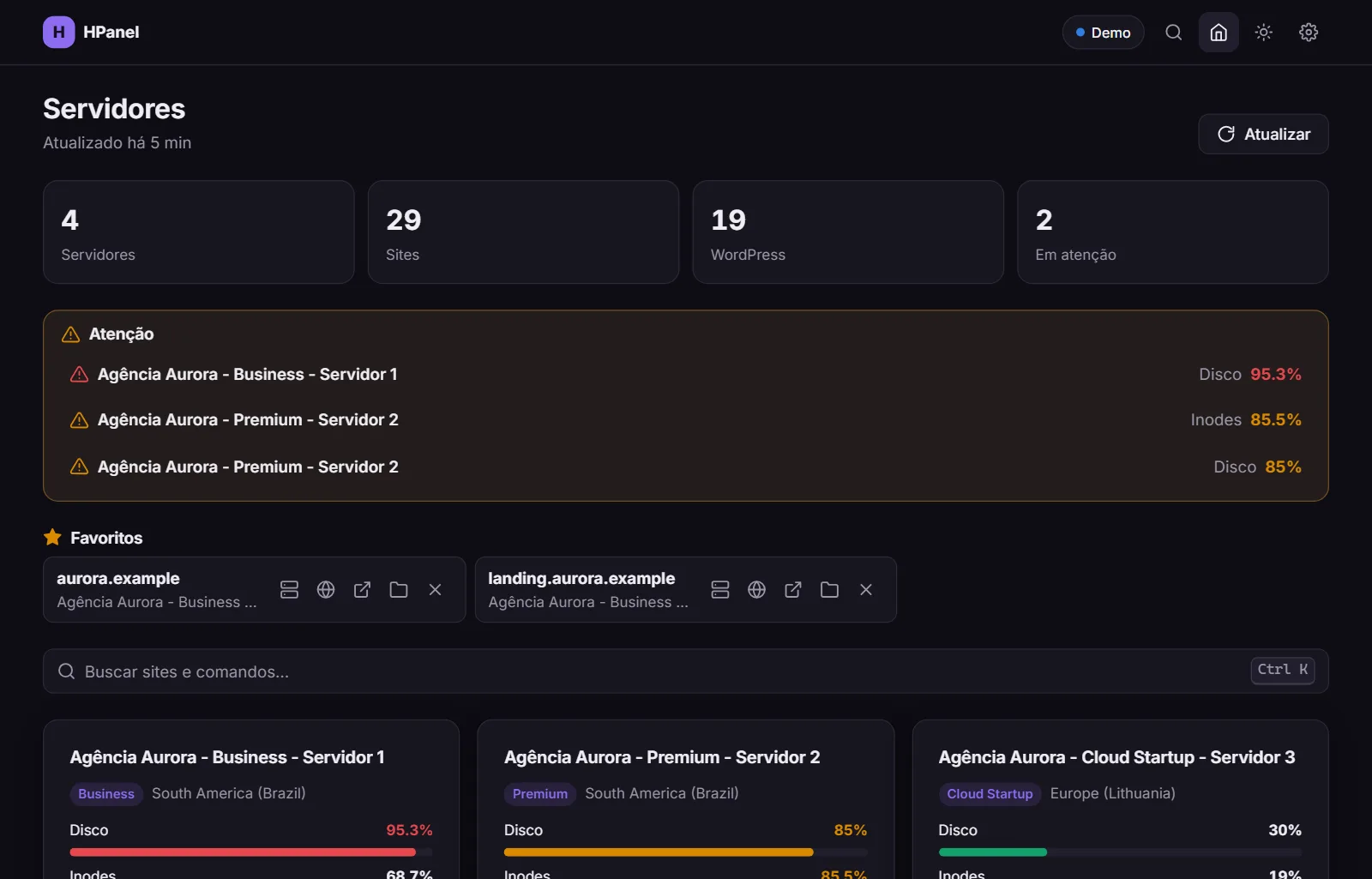The image size is (1372, 879).
Task: Click the green Disco bar at 30%
Action: point(1120,852)
